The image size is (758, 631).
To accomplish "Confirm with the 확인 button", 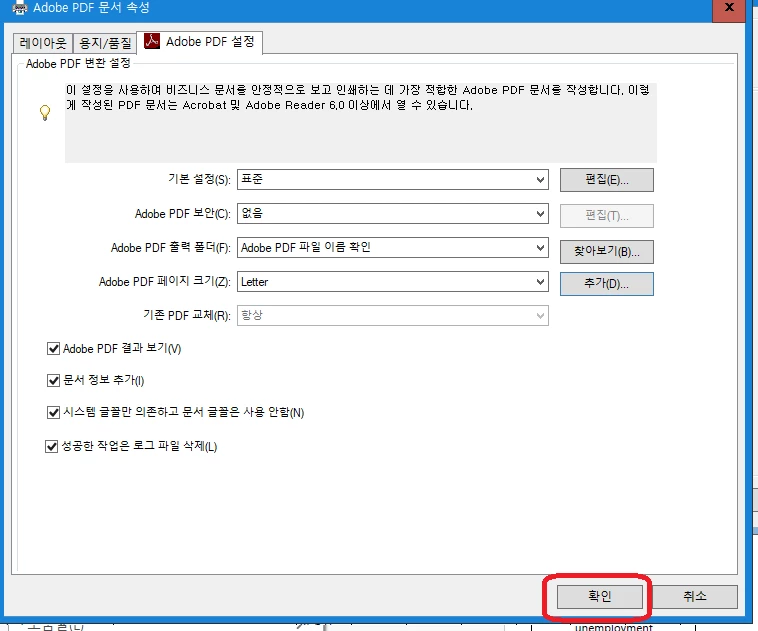I will click(x=599, y=596).
